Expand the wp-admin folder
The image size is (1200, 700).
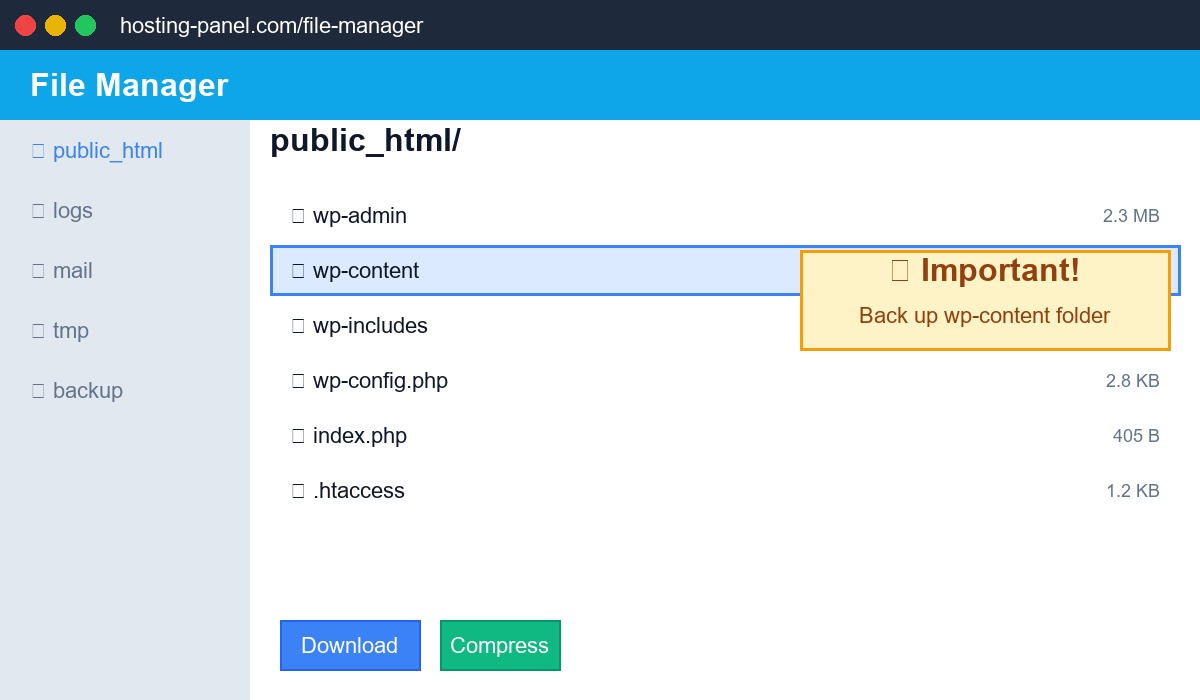360,215
